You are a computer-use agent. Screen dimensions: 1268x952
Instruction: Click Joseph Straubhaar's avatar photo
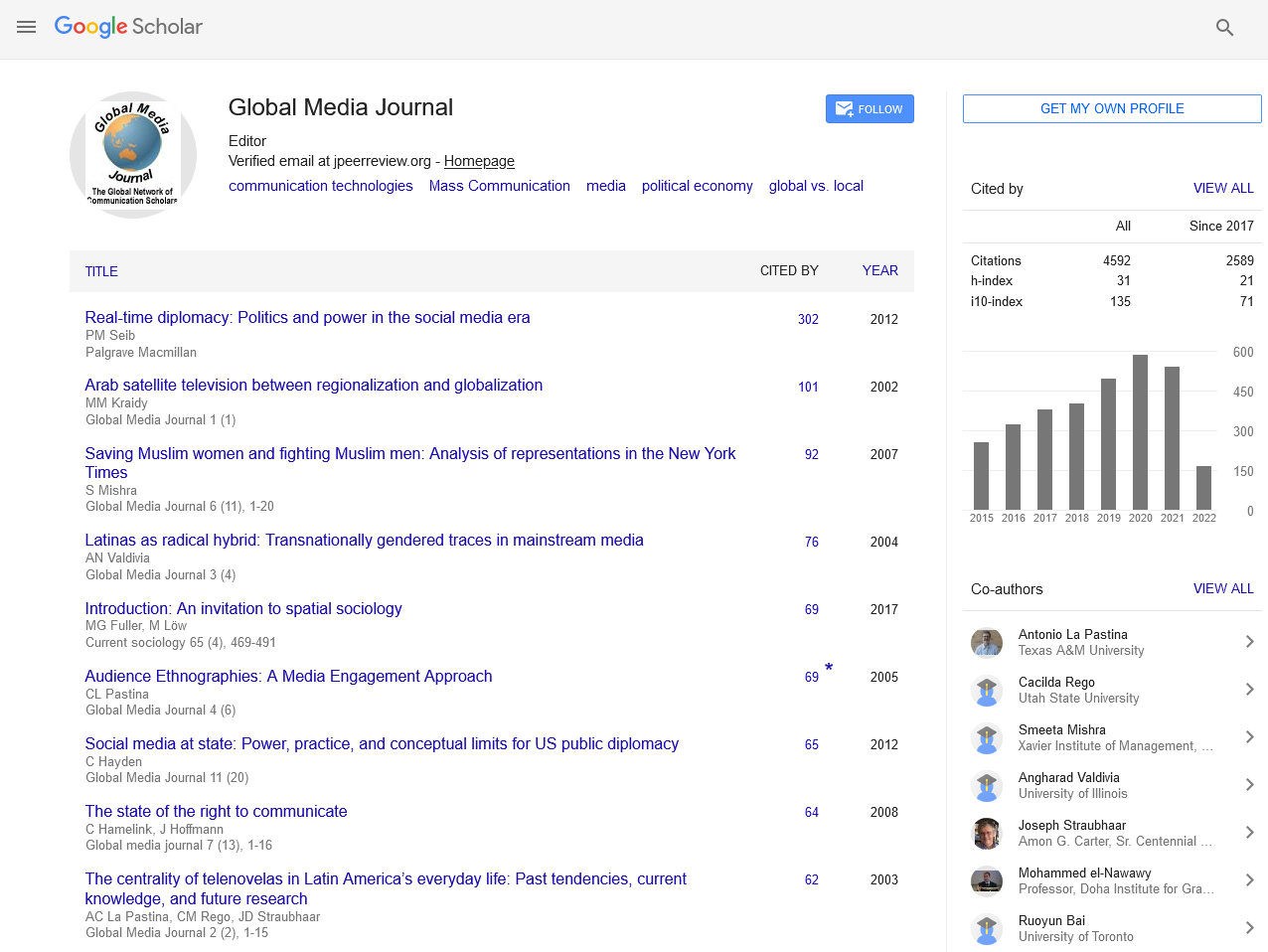[x=986, y=834]
